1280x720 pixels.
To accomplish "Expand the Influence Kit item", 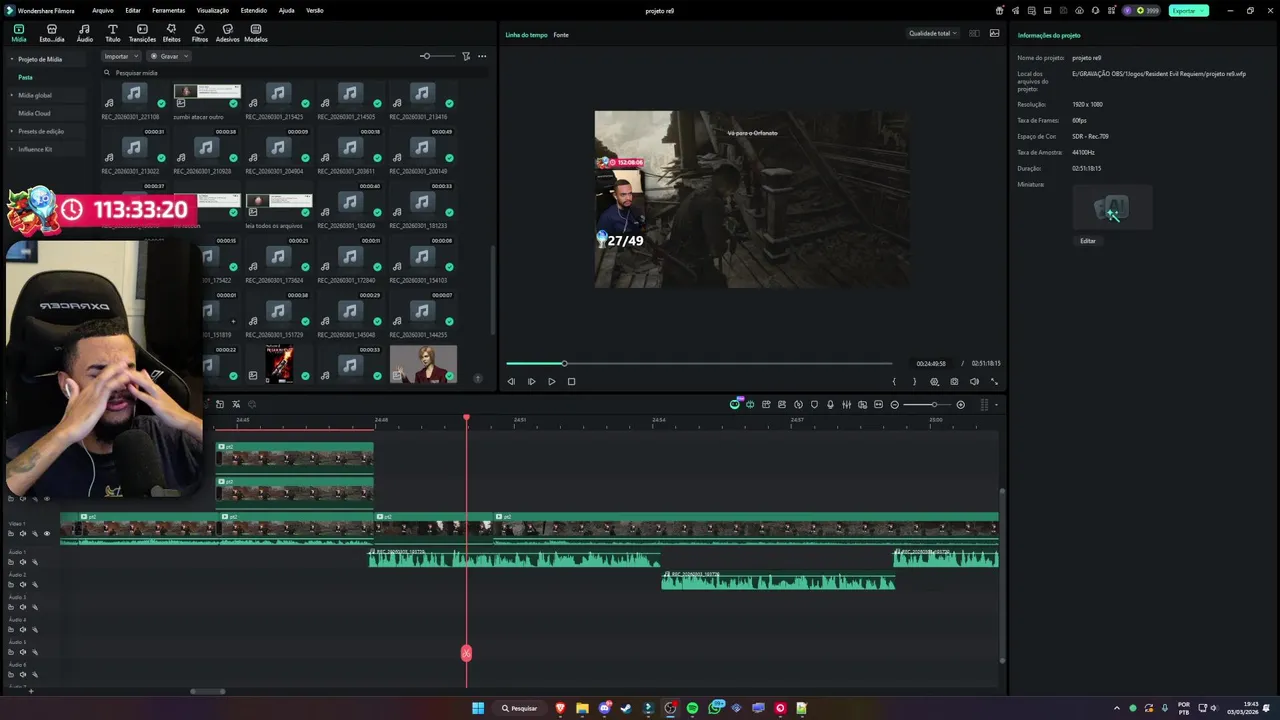I will [12, 149].
